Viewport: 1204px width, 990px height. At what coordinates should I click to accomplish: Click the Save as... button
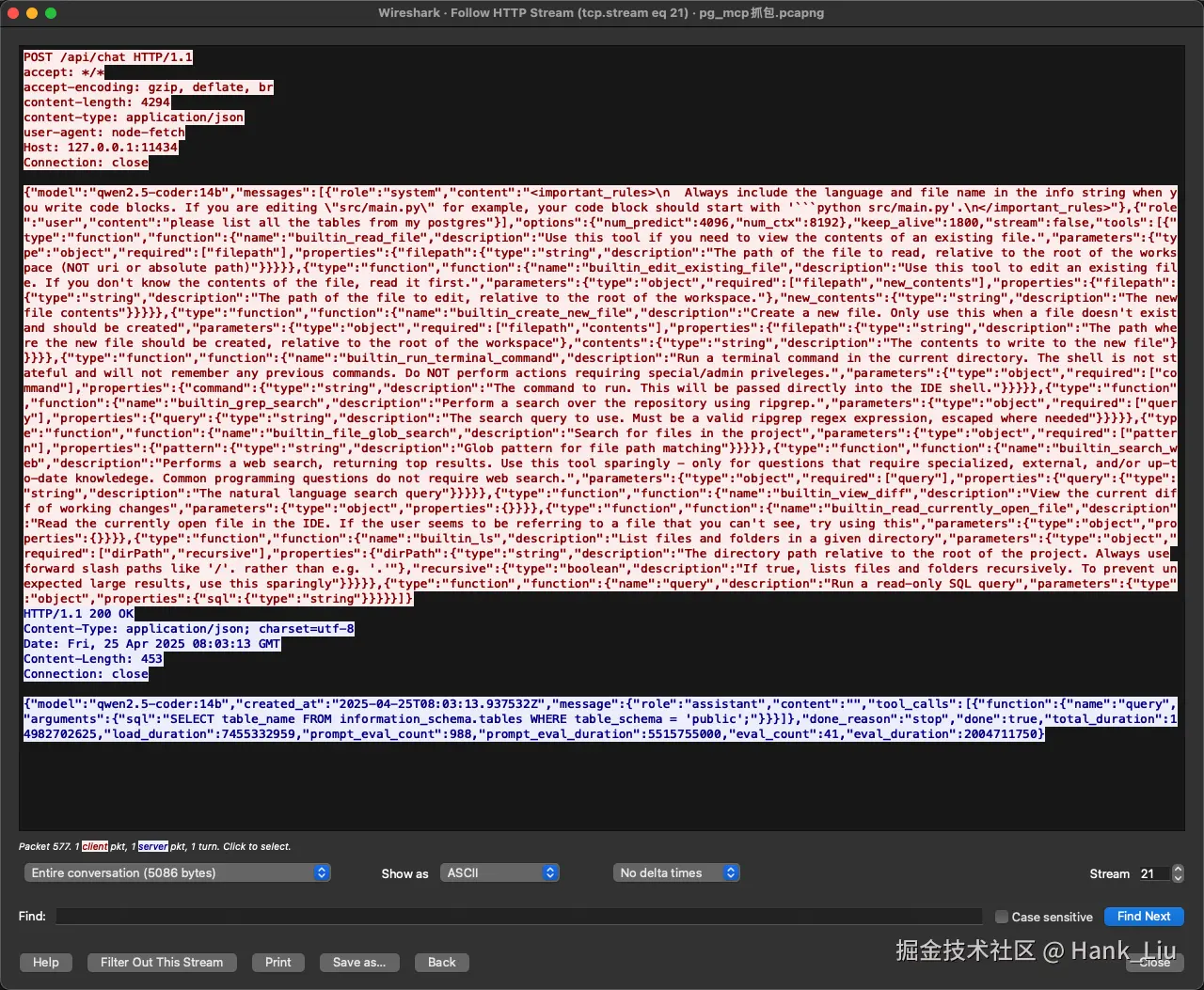(359, 962)
